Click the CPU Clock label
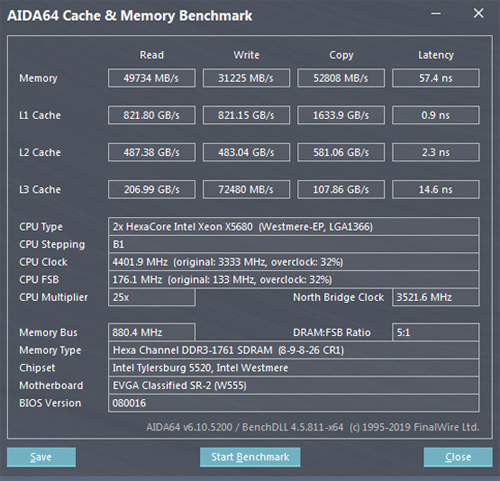The image size is (500, 481). [43, 262]
